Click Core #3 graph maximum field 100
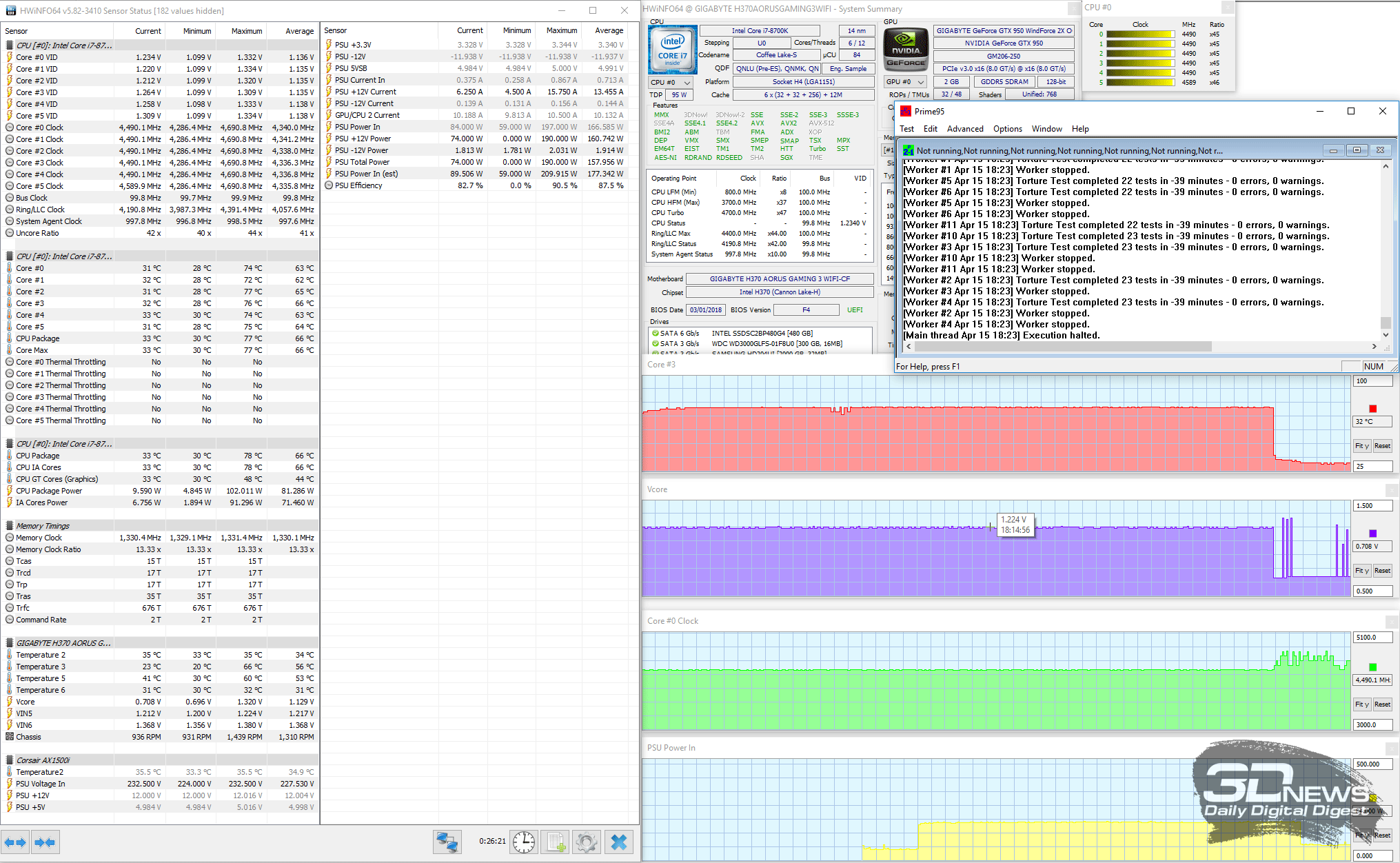This screenshot has width=1400, height=863. click(x=1372, y=381)
